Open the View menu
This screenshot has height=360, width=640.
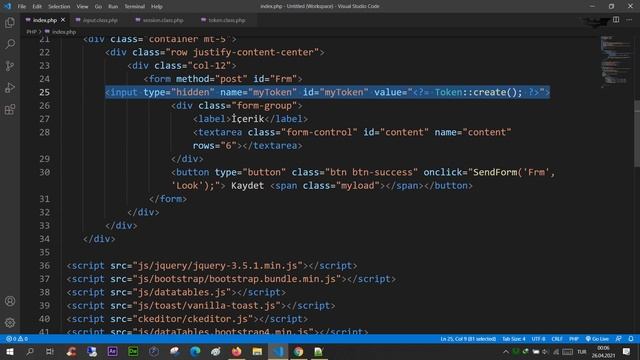(x=82, y=7)
